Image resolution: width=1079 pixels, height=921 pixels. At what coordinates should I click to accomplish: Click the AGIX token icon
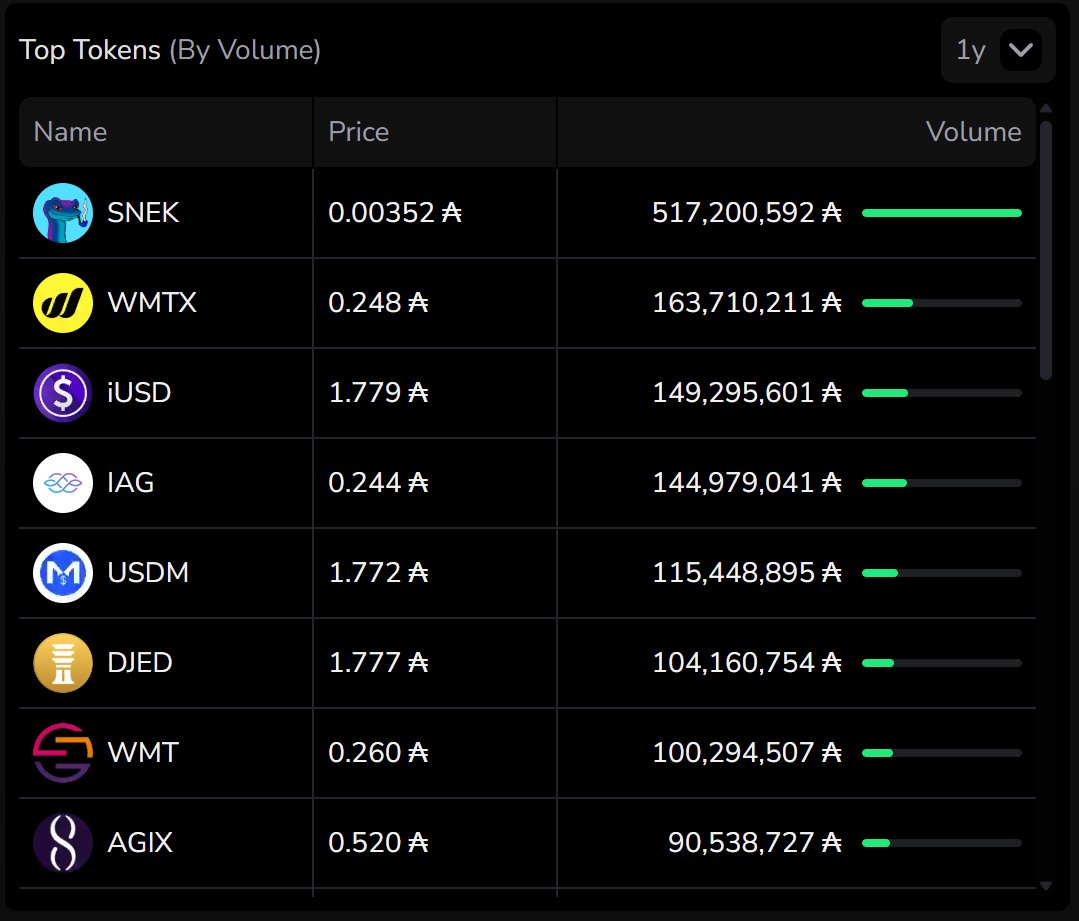click(x=63, y=843)
